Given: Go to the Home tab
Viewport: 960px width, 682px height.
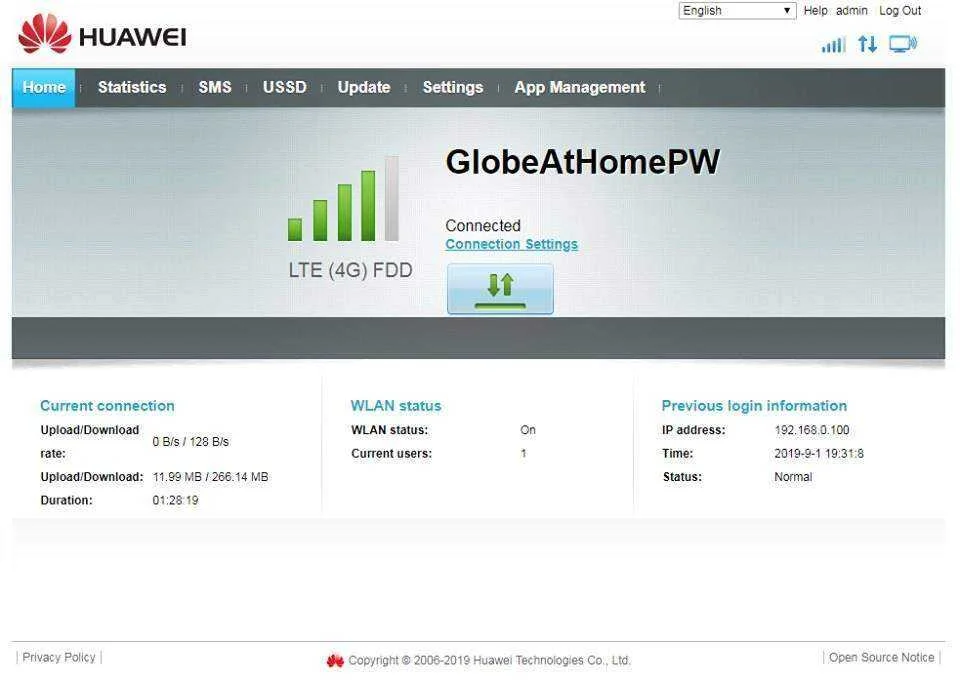Looking at the screenshot, I should [43, 88].
